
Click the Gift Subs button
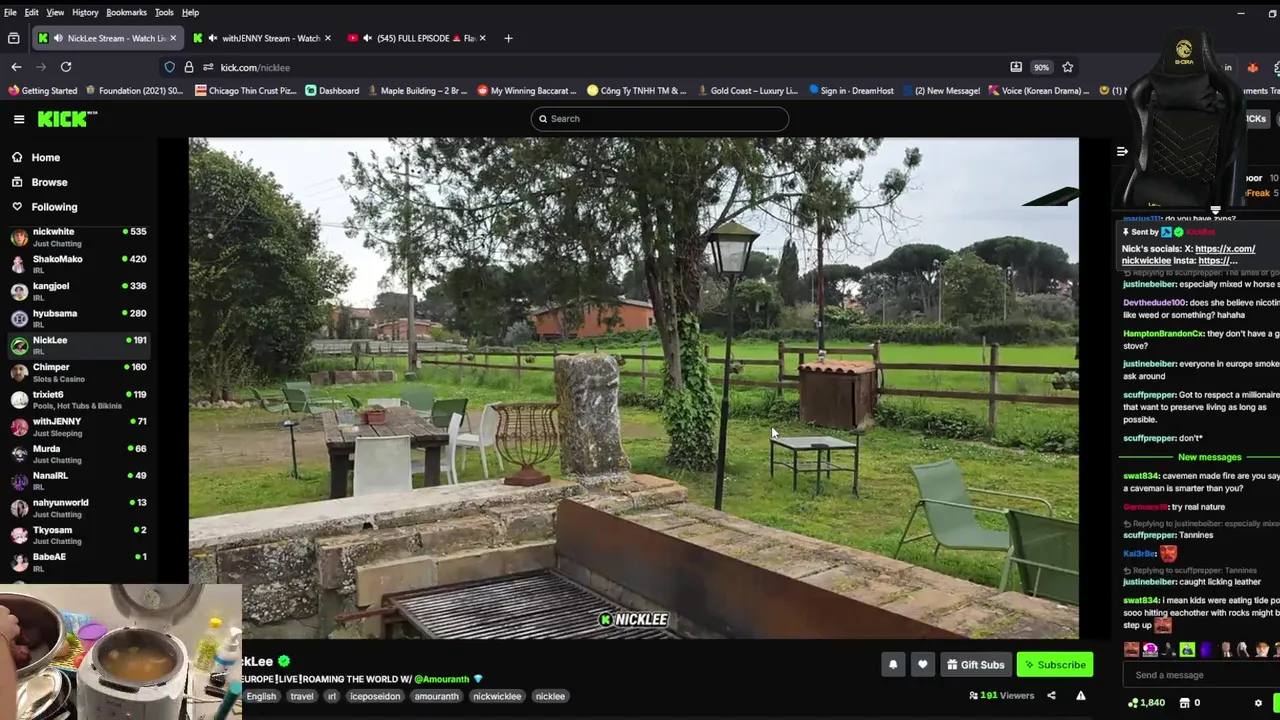click(x=976, y=665)
